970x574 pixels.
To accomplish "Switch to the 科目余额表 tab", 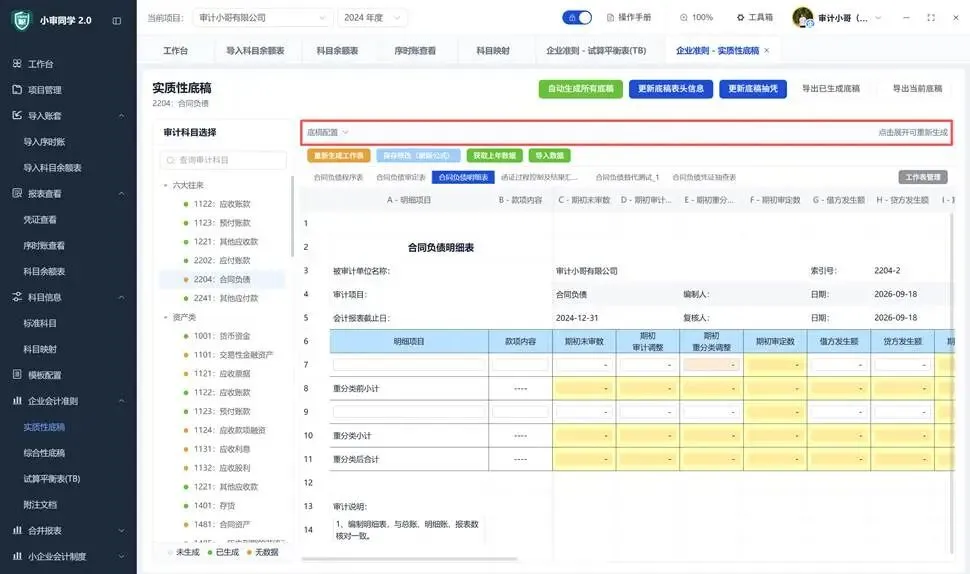I will click(337, 51).
